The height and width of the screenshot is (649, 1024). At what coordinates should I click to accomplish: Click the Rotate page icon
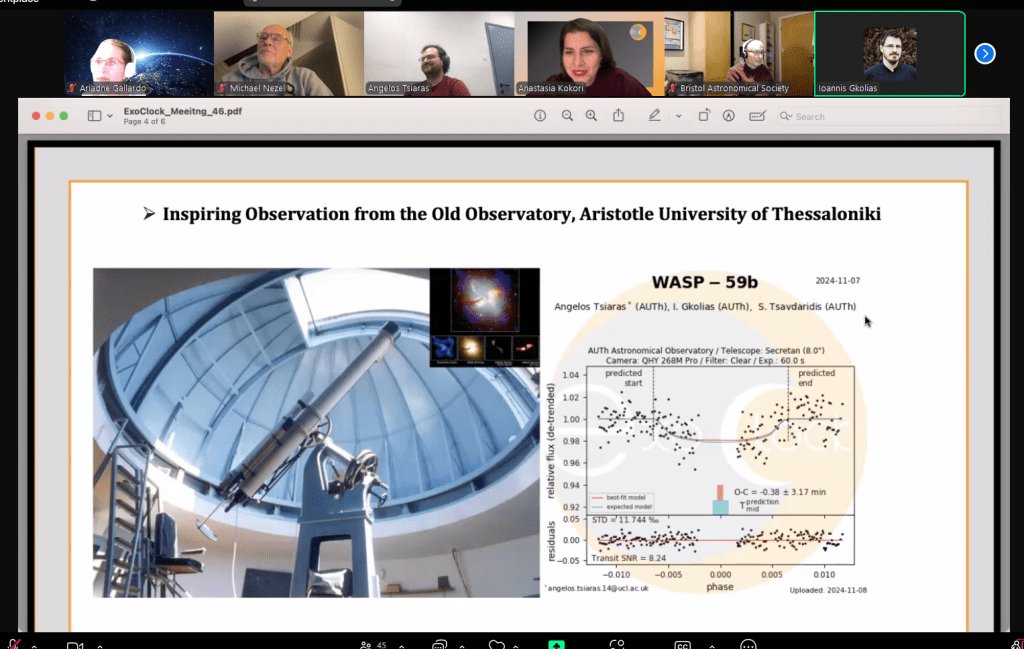click(x=704, y=116)
